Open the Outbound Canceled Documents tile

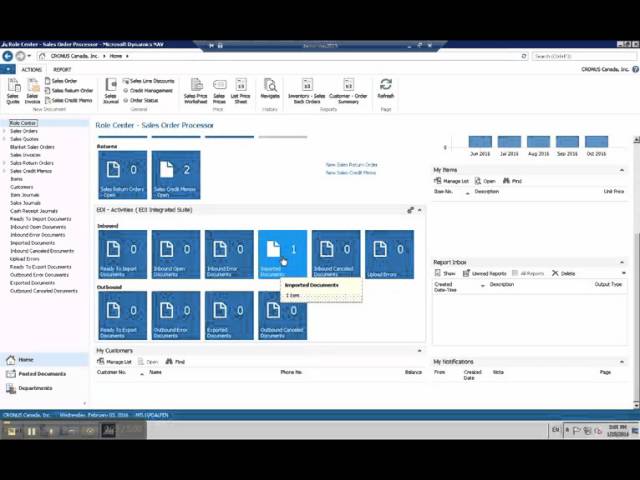(282, 316)
